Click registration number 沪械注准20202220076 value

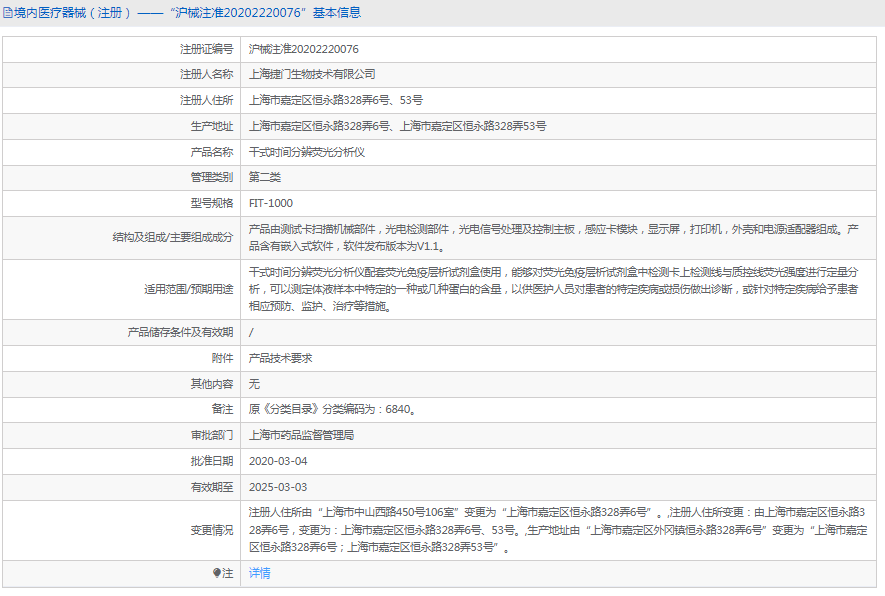(304, 49)
